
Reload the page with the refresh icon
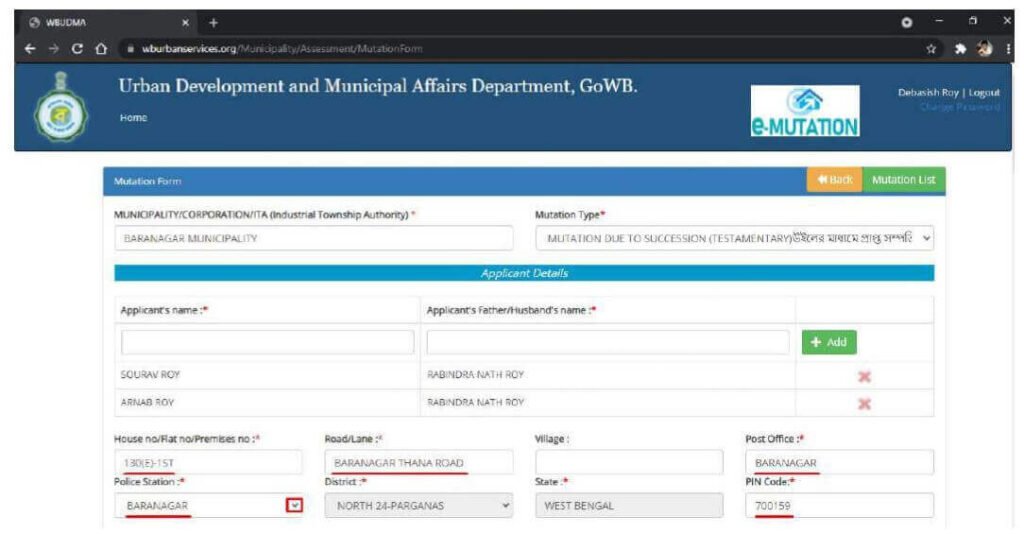pos(77,48)
